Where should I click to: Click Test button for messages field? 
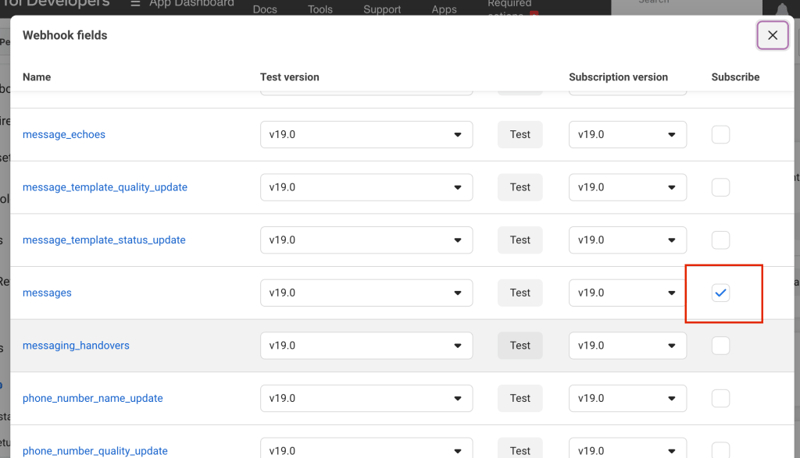pos(520,293)
